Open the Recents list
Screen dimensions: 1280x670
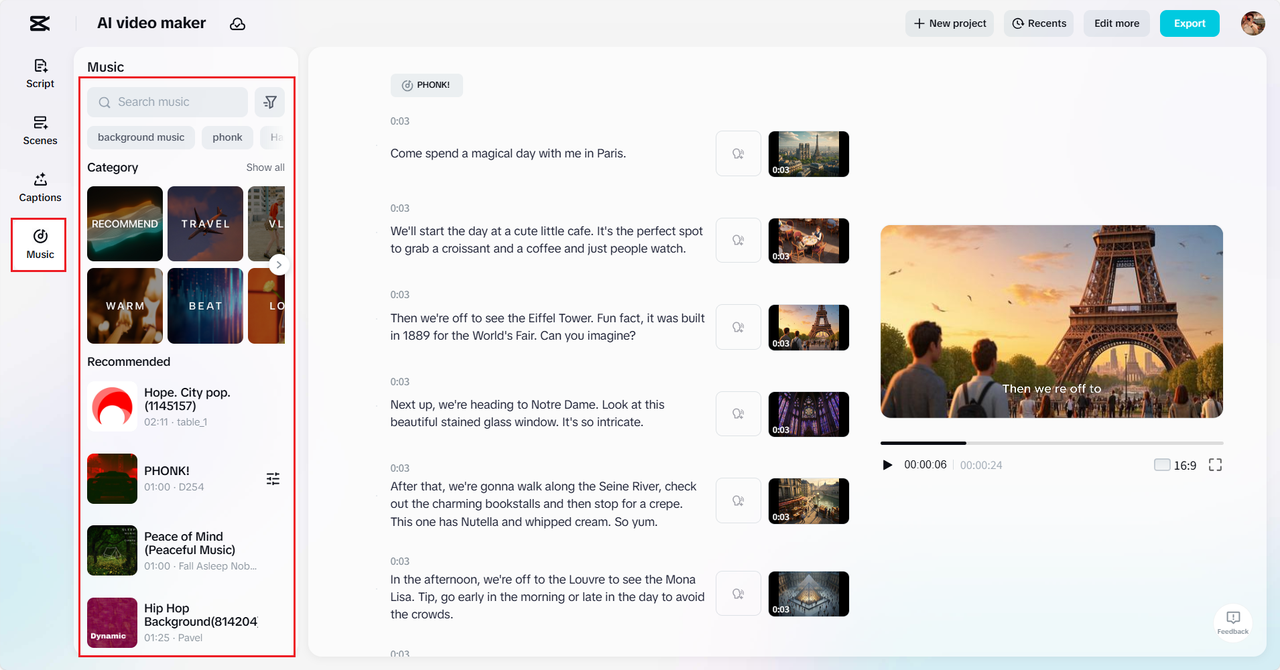1039,23
